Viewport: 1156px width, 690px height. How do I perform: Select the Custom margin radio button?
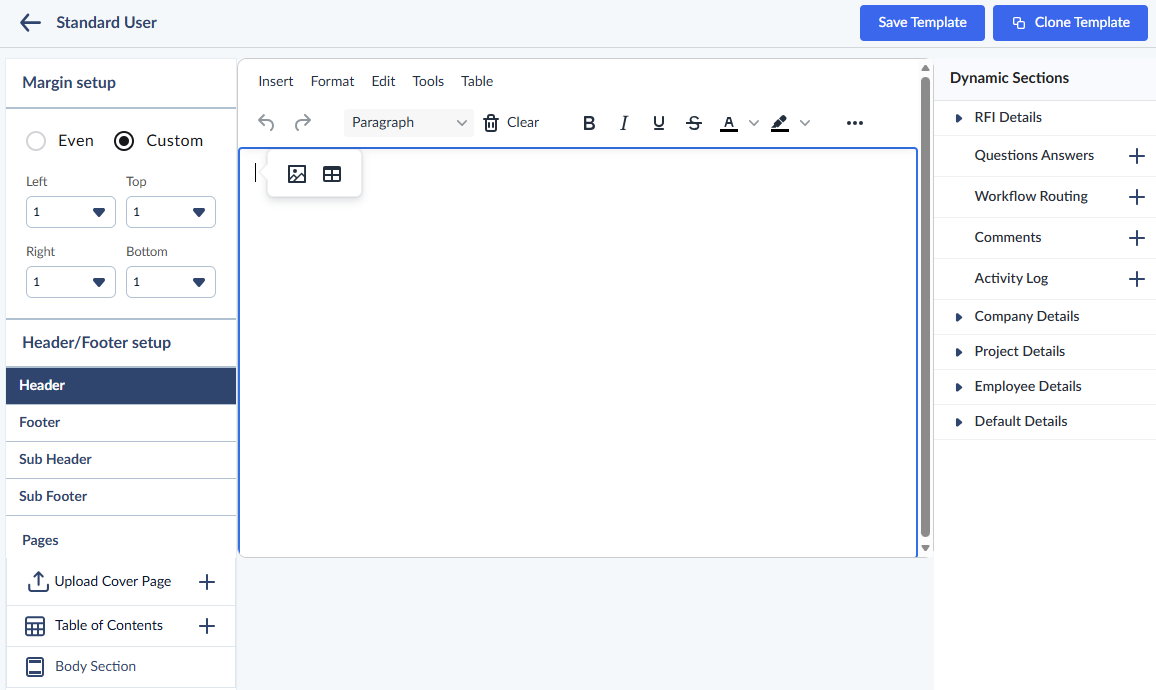[124, 141]
